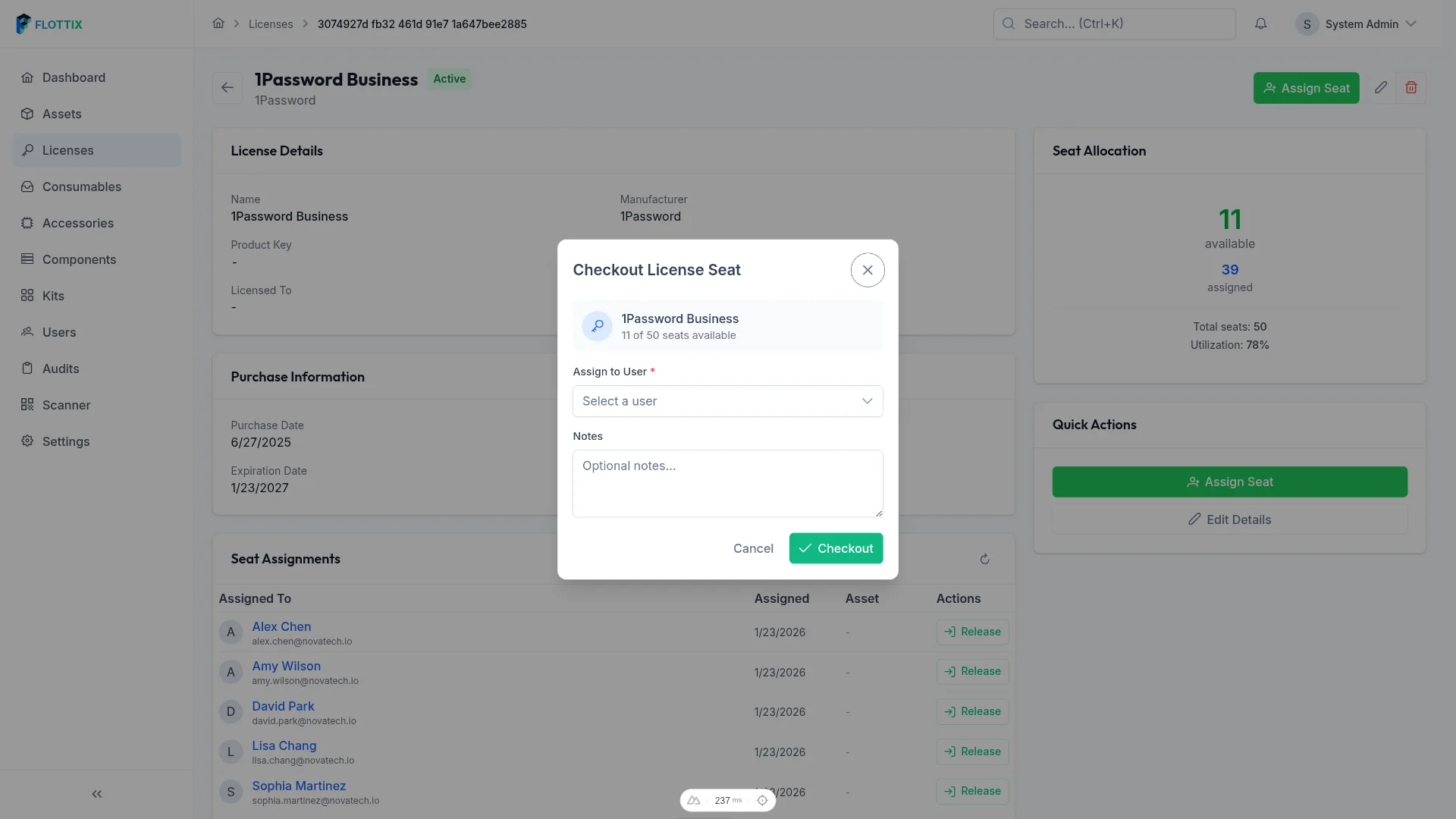This screenshot has height=819, width=1456.
Task: Refresh seat assignments with the reload icon
Action: click(984, 560)
